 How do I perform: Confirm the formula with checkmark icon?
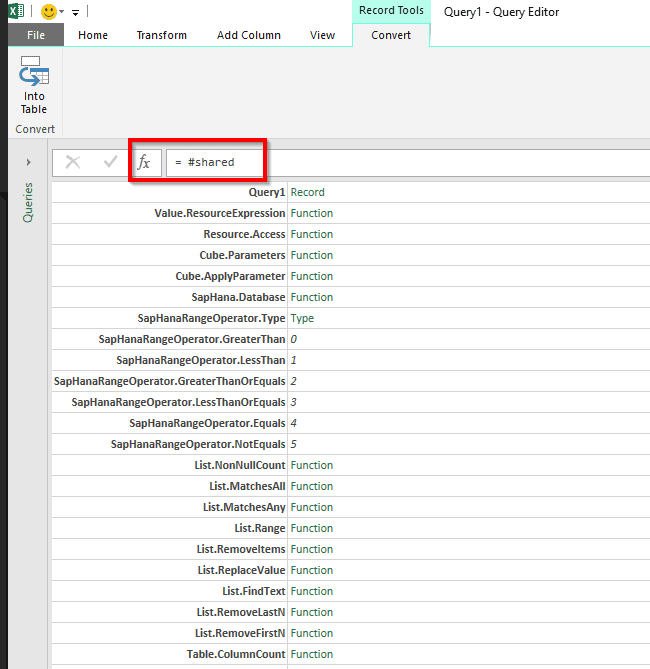point(110,162)
